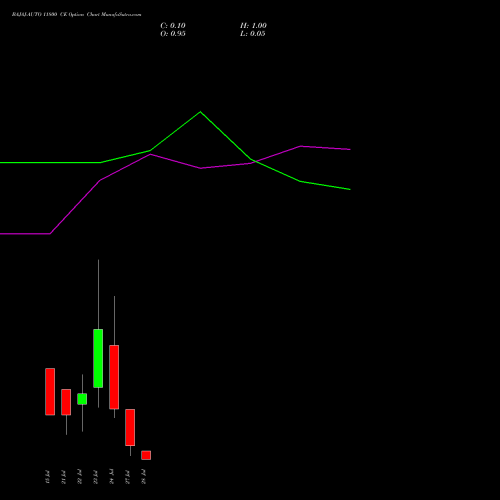Select the high price value H: 1.00
The height and width of the screenshot is (500, 500).
pos(253,26)
